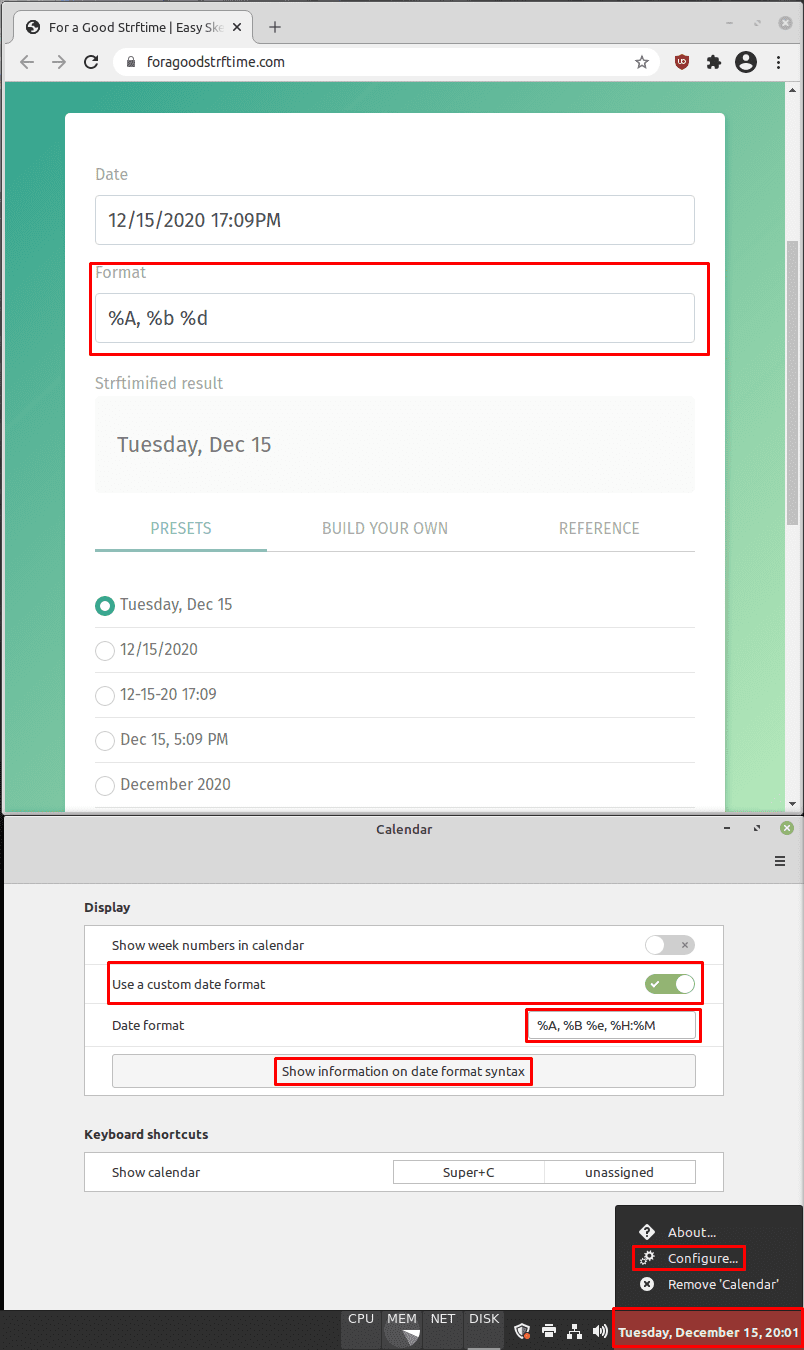
Task: Switch to the PRESETS tab
Action: point(181,528)
